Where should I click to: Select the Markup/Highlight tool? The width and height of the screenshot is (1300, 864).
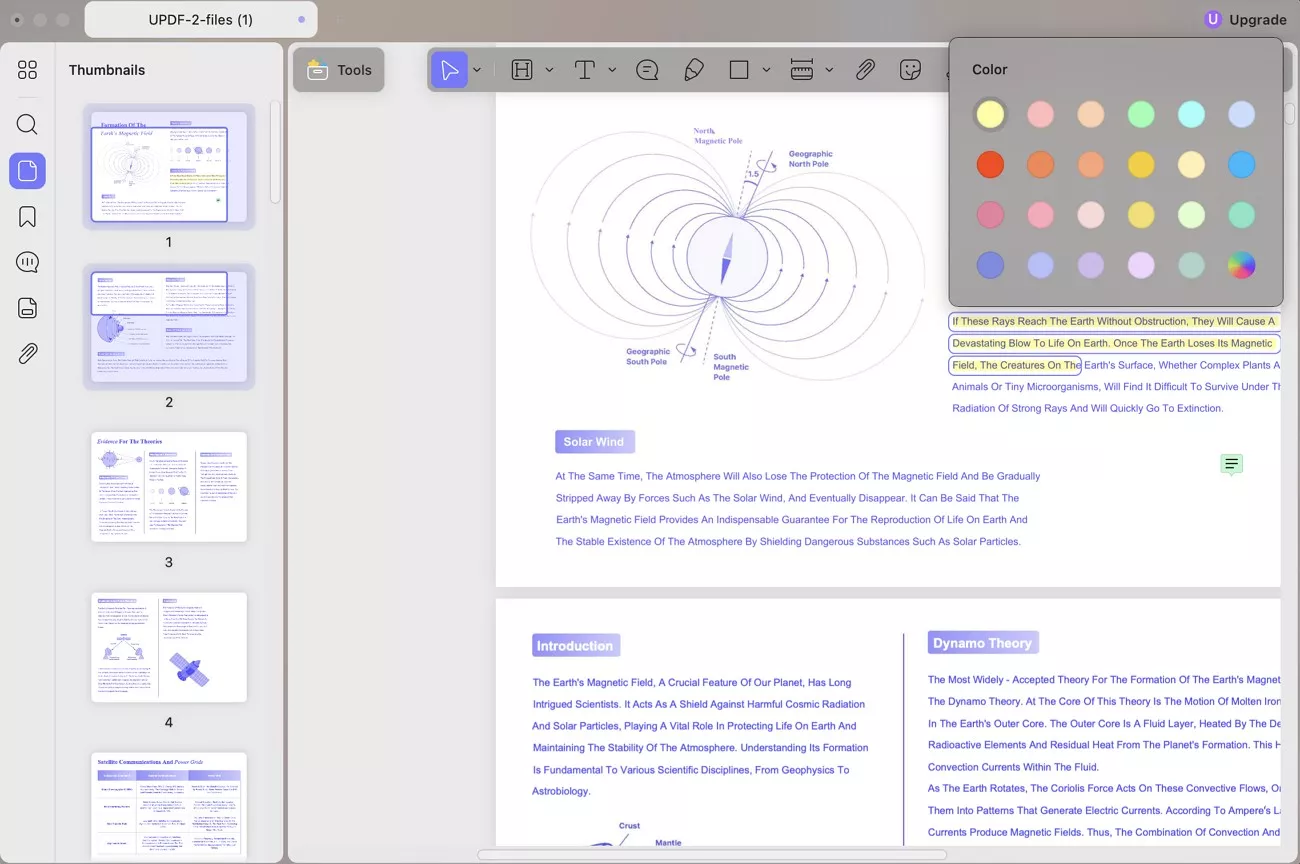[521, 69]
